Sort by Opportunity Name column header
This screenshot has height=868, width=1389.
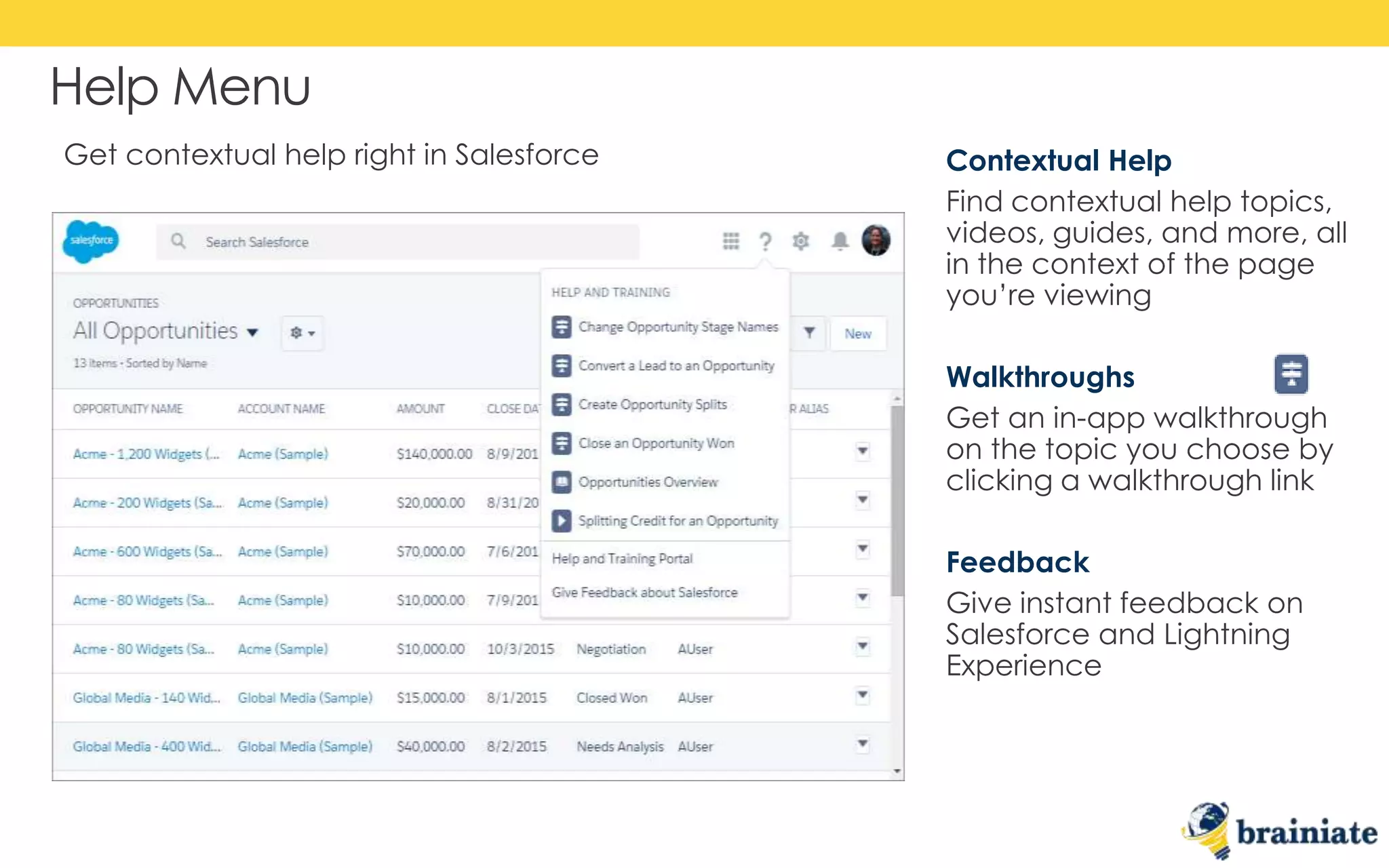128,409
